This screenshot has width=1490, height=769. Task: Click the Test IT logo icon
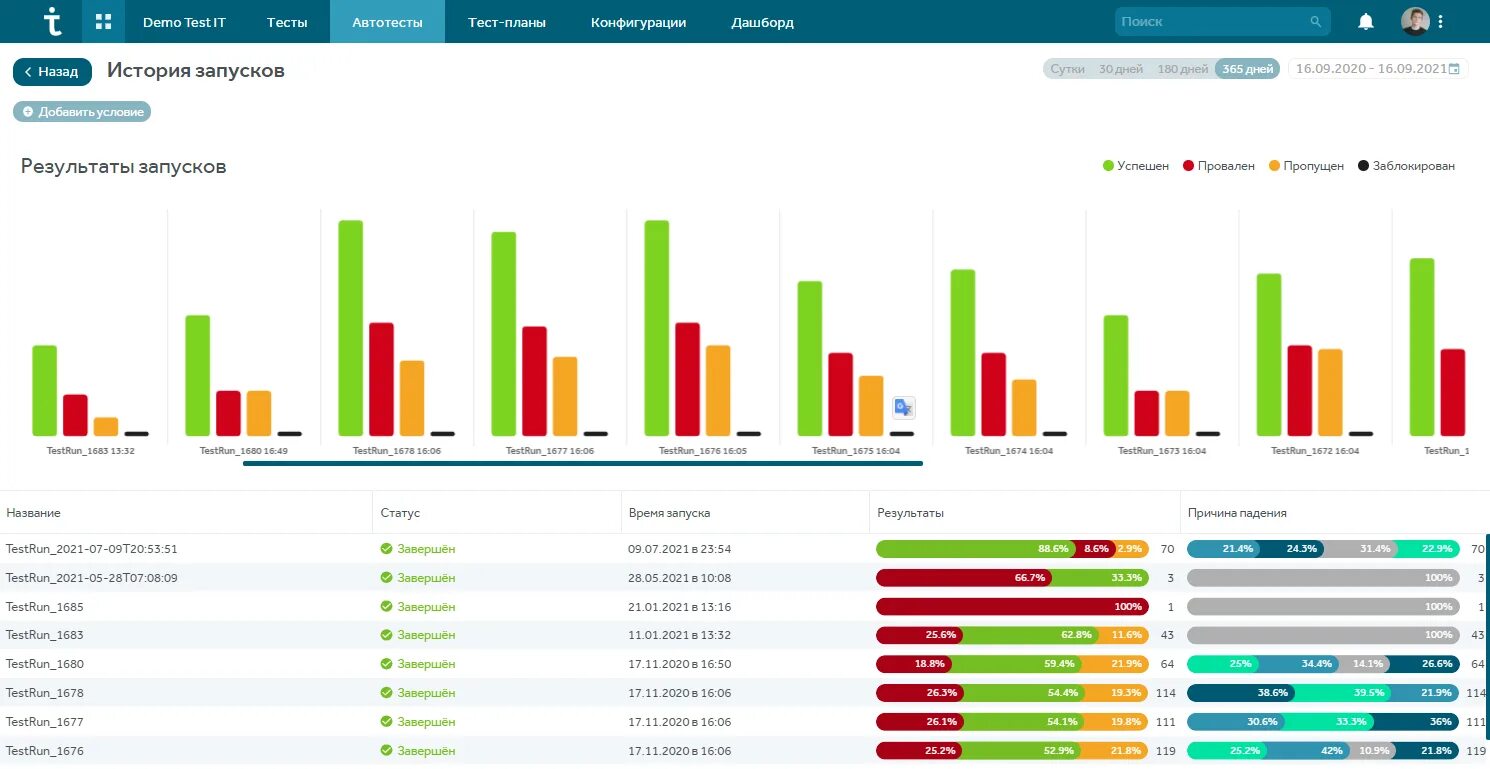pos(53,21)
